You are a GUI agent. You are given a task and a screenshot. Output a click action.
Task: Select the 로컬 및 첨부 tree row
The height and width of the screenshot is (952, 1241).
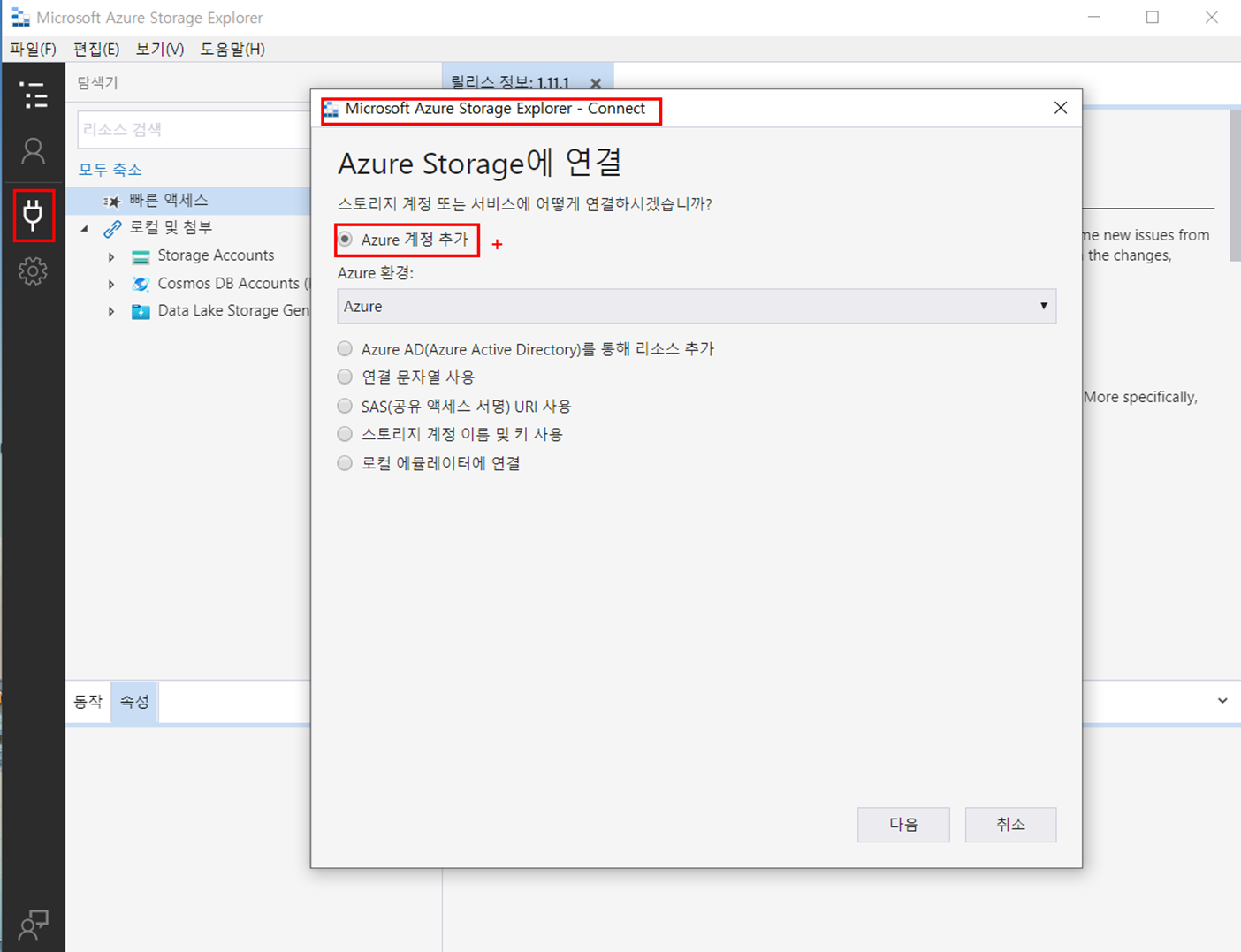pos(188,228)
